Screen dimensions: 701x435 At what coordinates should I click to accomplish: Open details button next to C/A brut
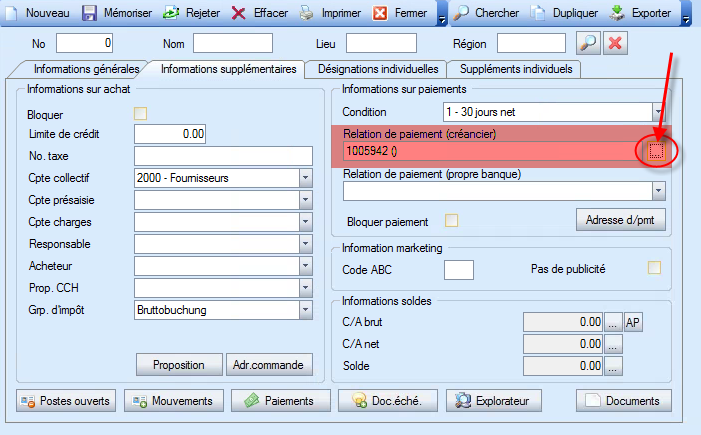pyautogui.click(x=613, y=322)
